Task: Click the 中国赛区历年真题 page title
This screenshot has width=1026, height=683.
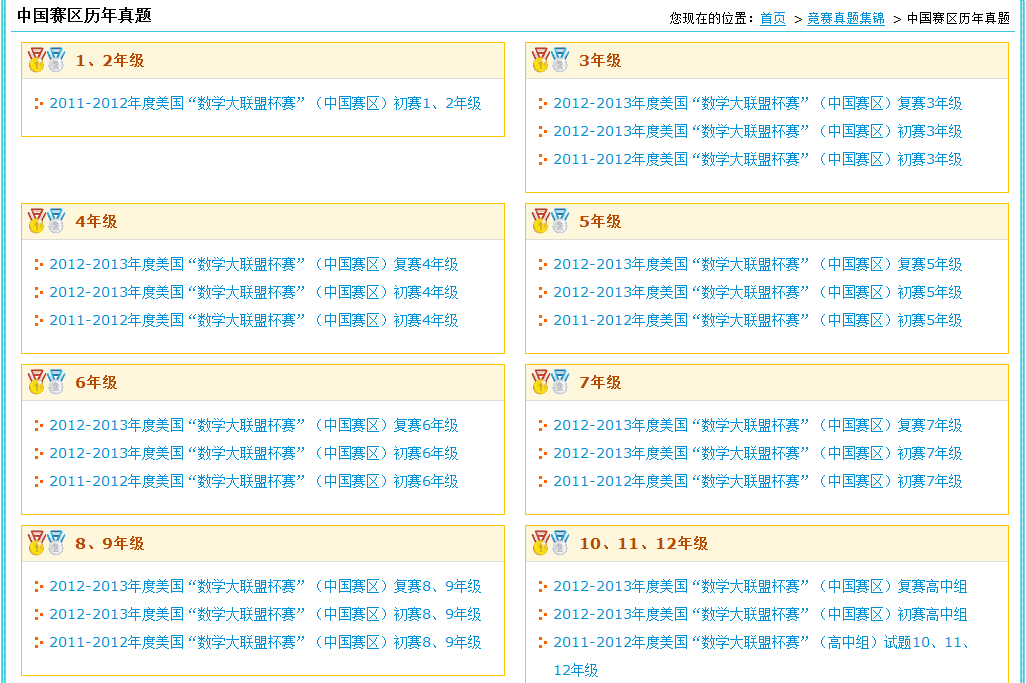Action: click(84, 15)
